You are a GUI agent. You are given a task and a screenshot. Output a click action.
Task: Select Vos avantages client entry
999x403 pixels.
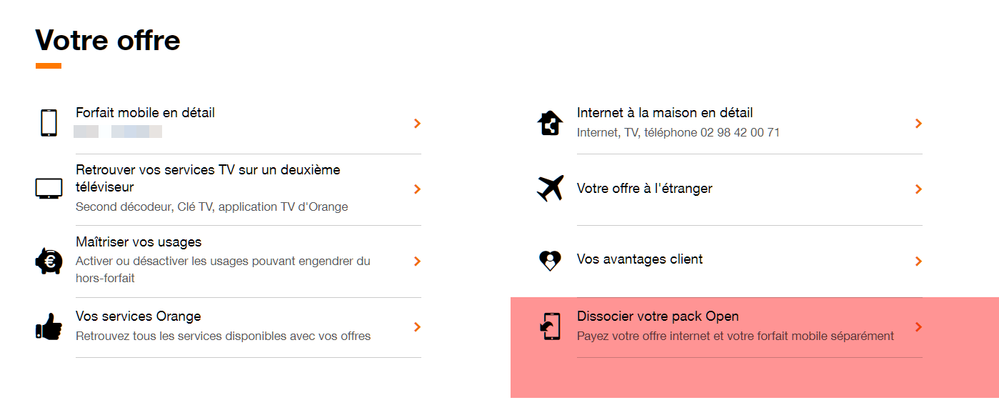[639, 259]
